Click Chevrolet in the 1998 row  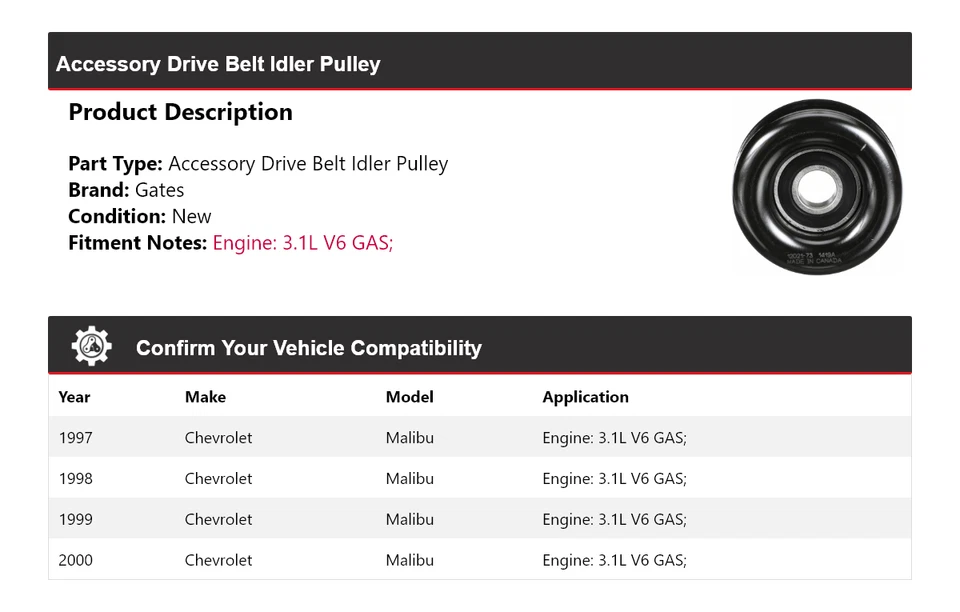point(218,479)
